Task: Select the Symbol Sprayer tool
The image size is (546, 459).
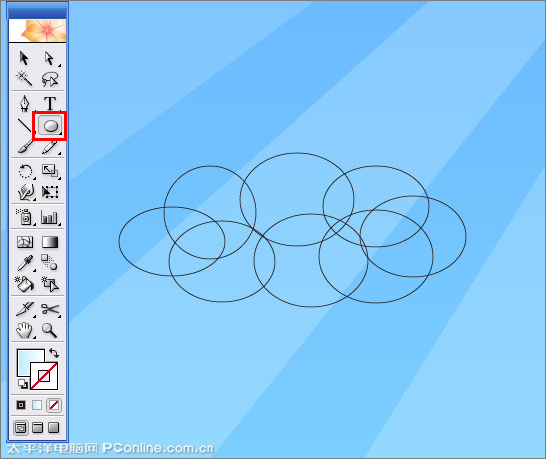Action: (24, 217)
